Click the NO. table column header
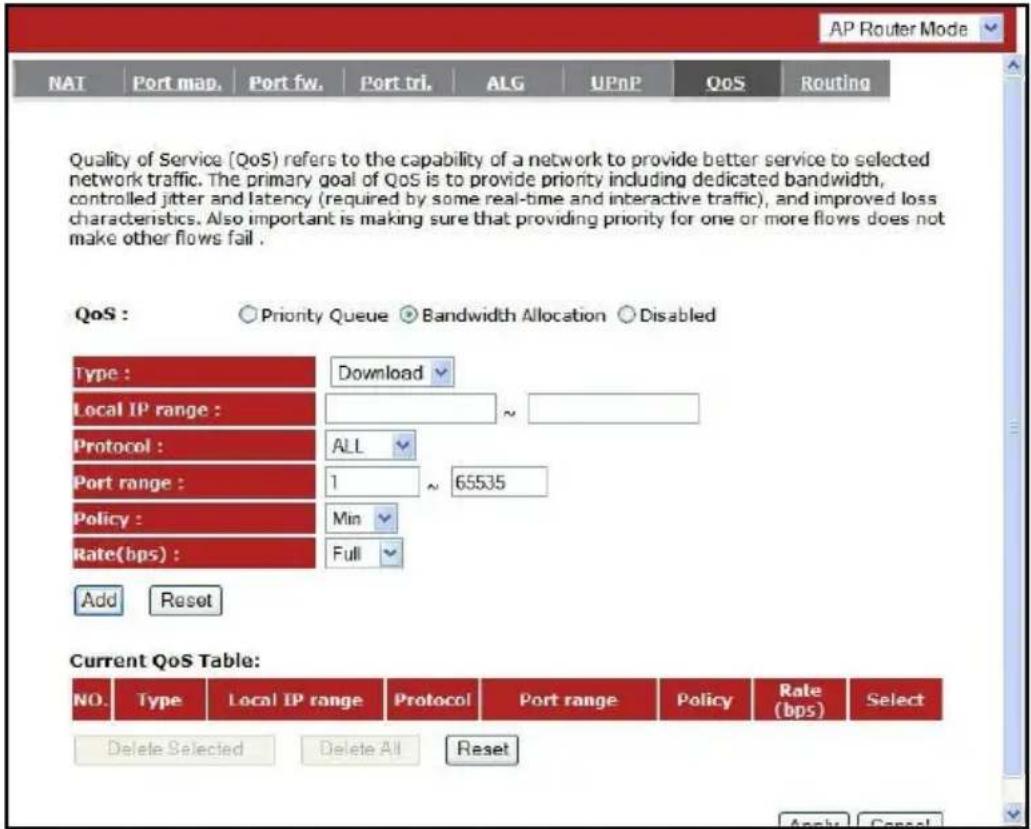Screen dimensions: 1031x829 pyautogui.click(x=91, y=700)
